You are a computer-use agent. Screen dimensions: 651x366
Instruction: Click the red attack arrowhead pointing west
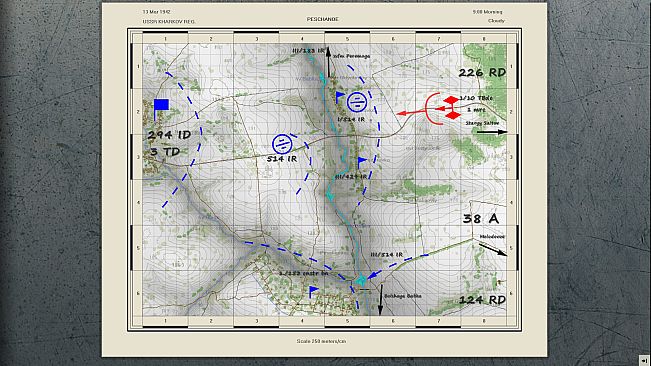click(x=402, y=113)
